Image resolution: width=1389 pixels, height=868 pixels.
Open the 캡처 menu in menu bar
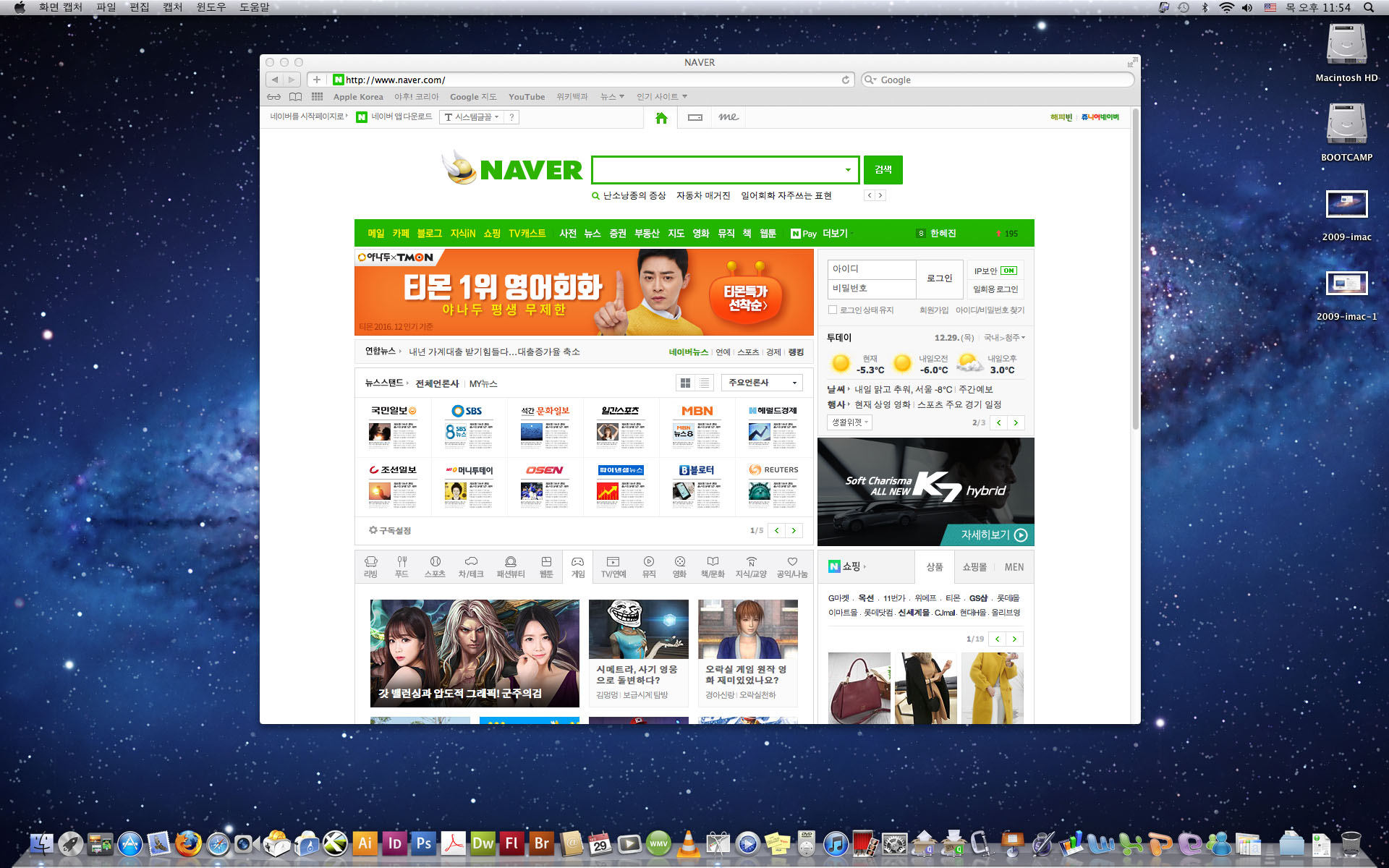172,7
